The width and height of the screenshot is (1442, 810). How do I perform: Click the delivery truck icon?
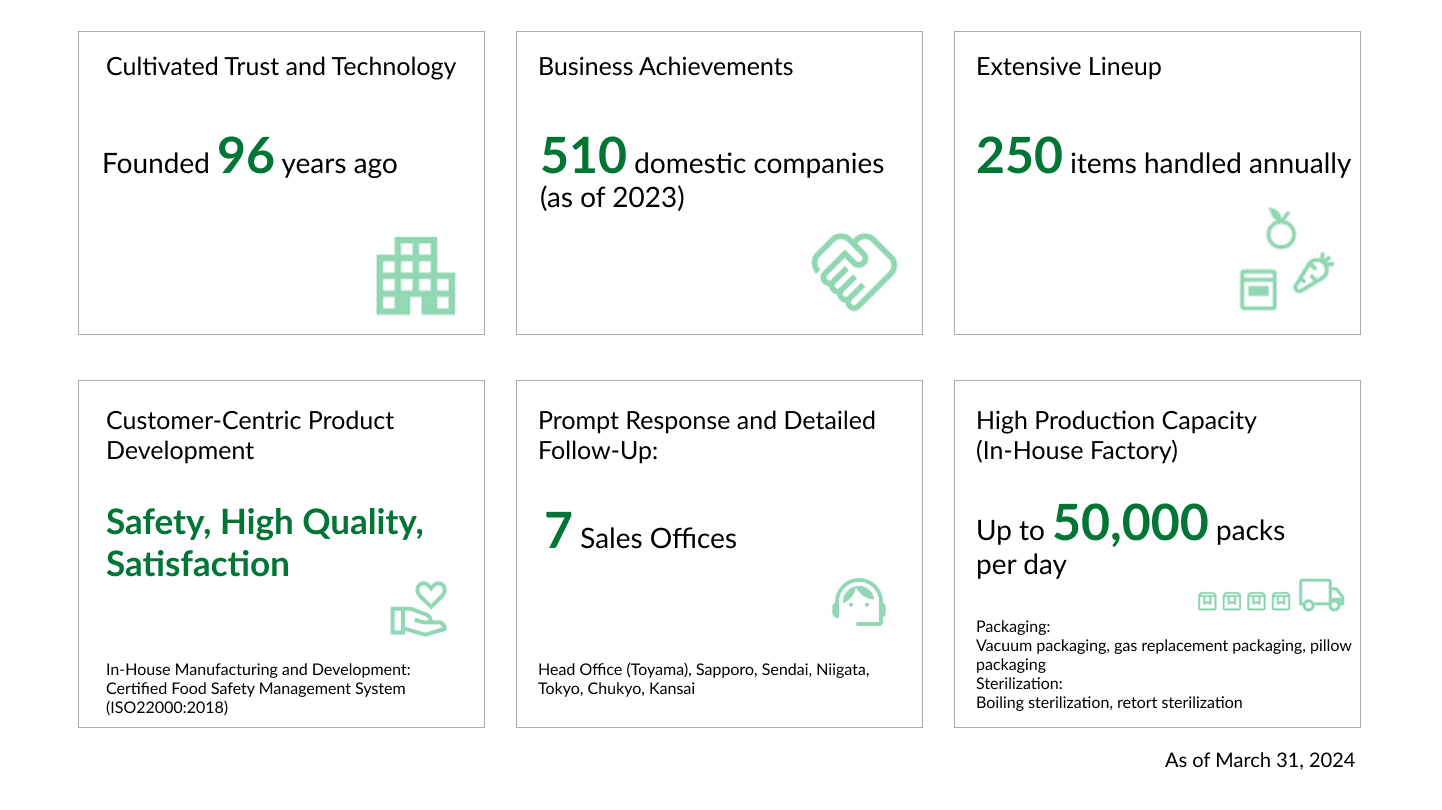pyautogui.click(x=1321, y=594)
